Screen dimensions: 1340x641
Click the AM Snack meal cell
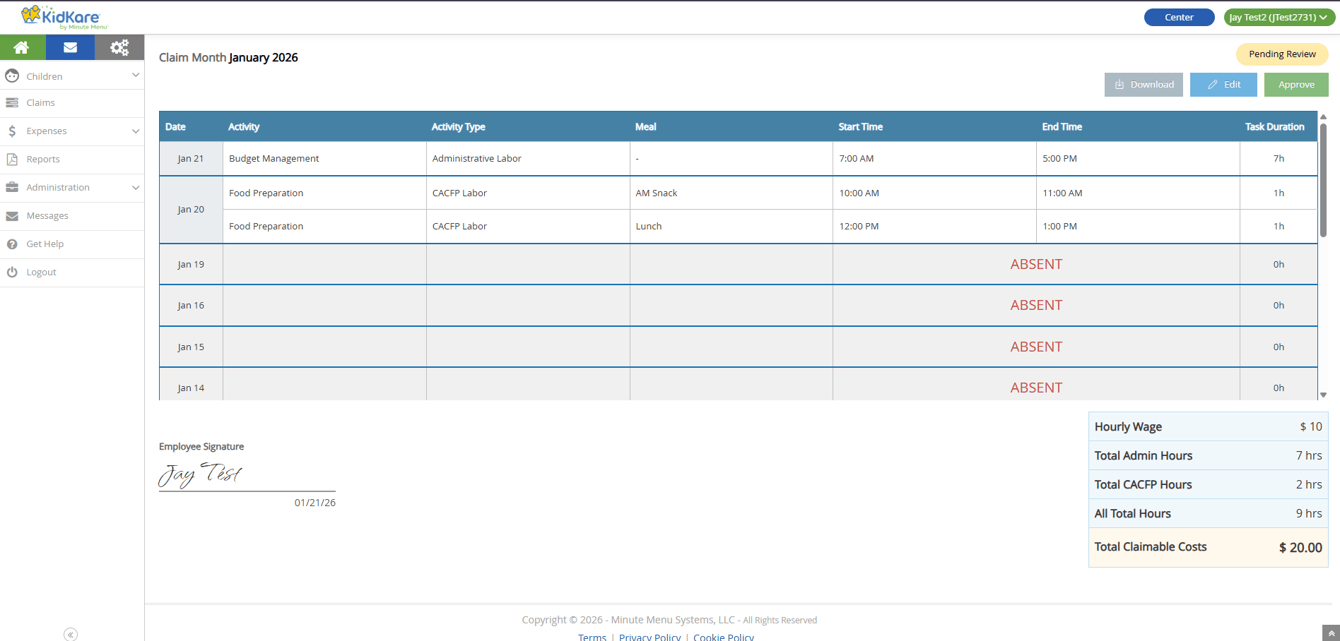coord(731,193)
